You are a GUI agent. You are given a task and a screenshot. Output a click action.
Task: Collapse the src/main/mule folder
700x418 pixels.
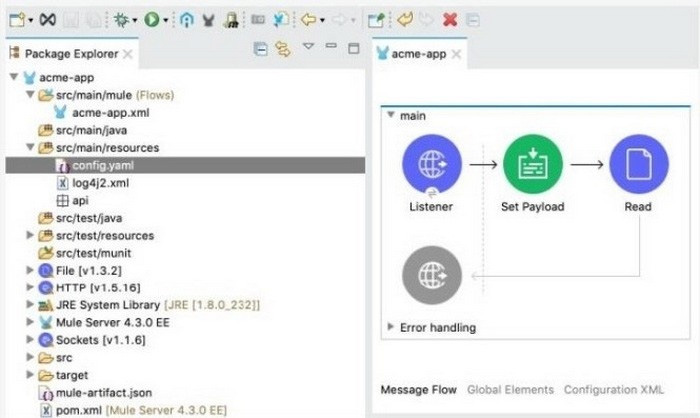[x=30, y=94]
